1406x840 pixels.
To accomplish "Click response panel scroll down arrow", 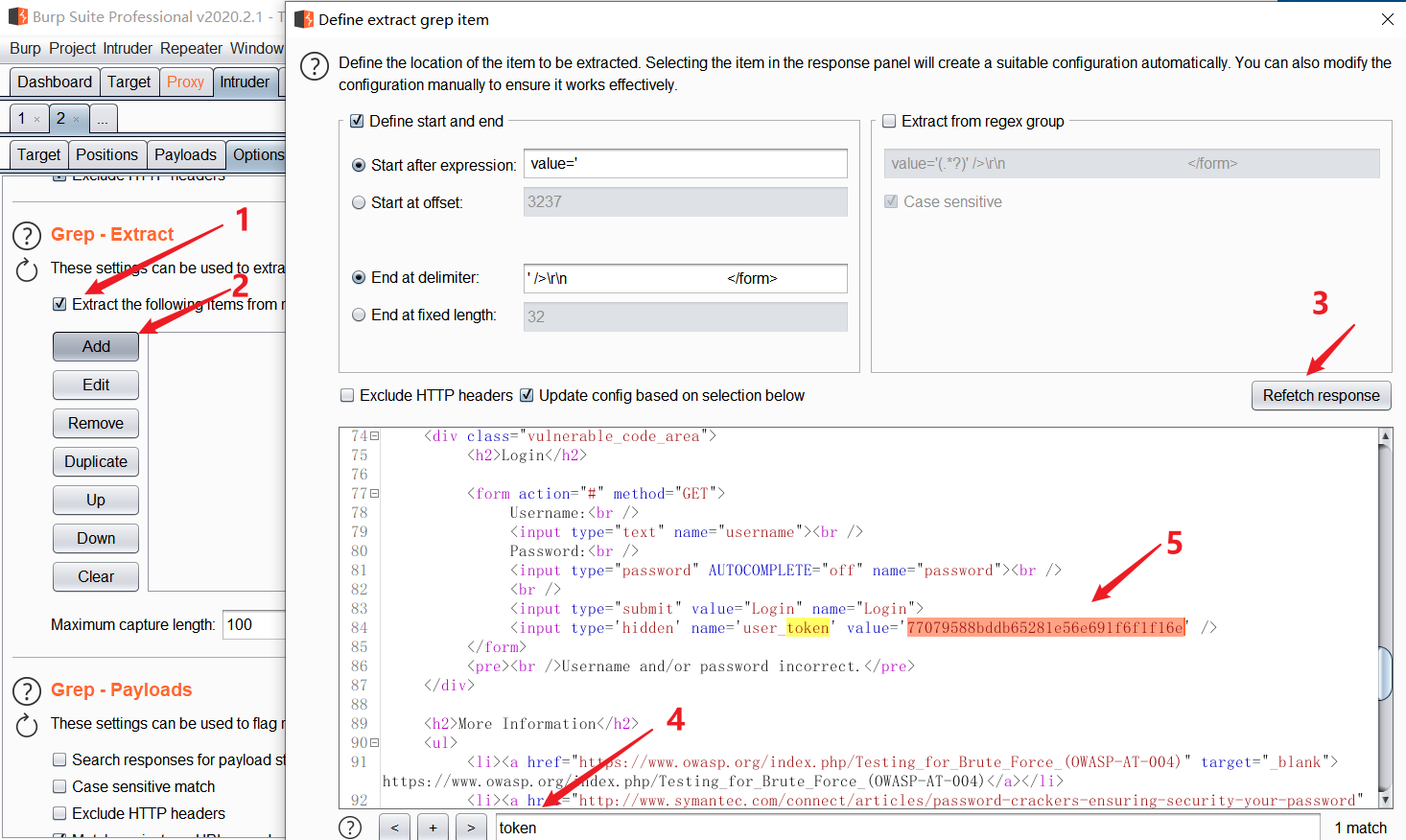I will (x=1385, y=800).
